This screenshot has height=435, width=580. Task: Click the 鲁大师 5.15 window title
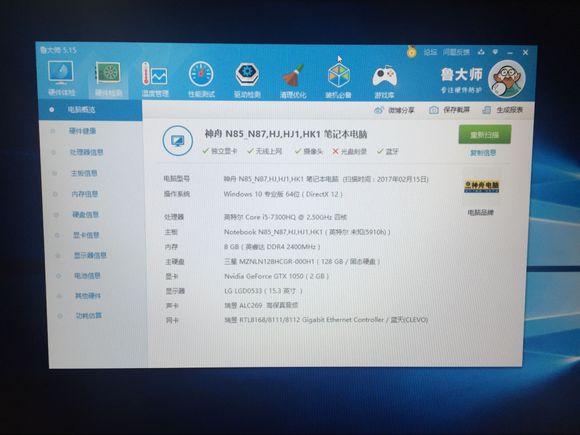pyautogui.click(x=58, y=50)
